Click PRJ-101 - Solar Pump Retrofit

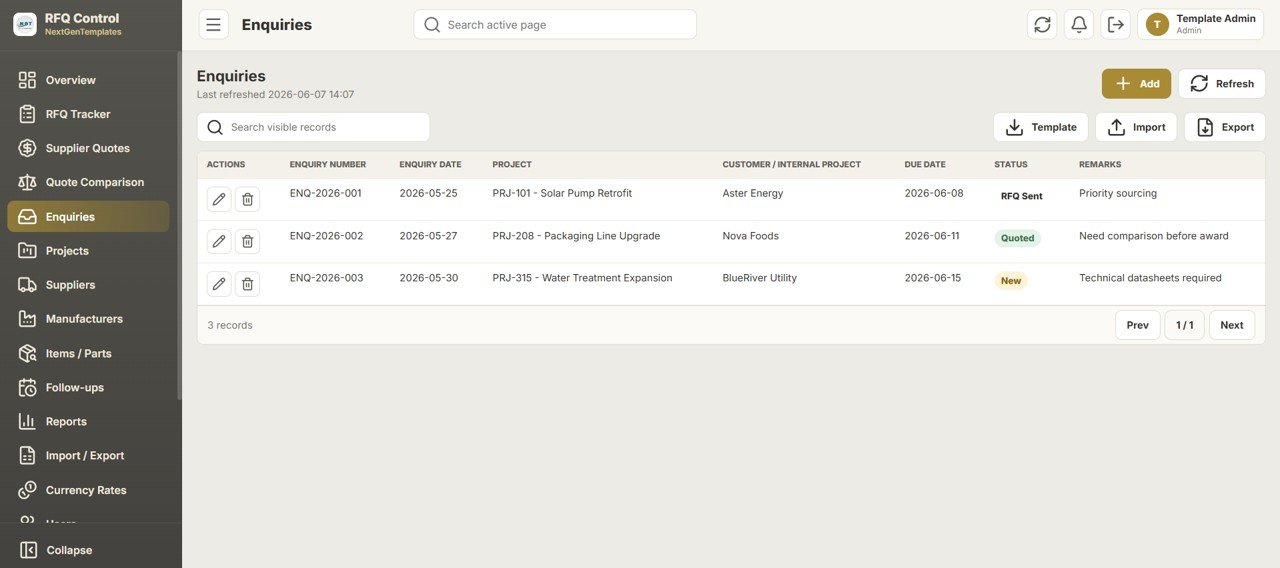[562, 193]
